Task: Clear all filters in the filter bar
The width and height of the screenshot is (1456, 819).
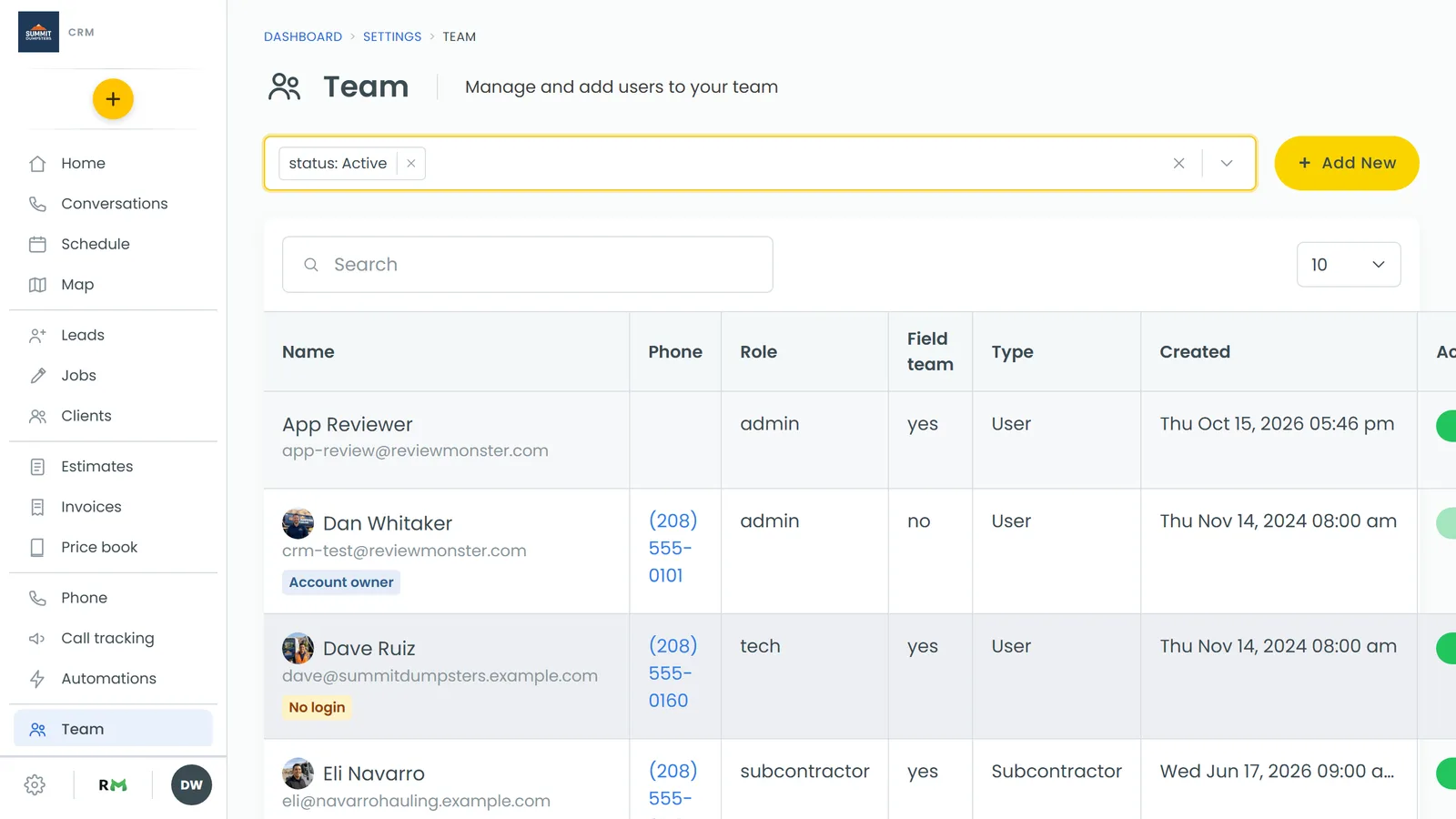Action: [1178, 164]
